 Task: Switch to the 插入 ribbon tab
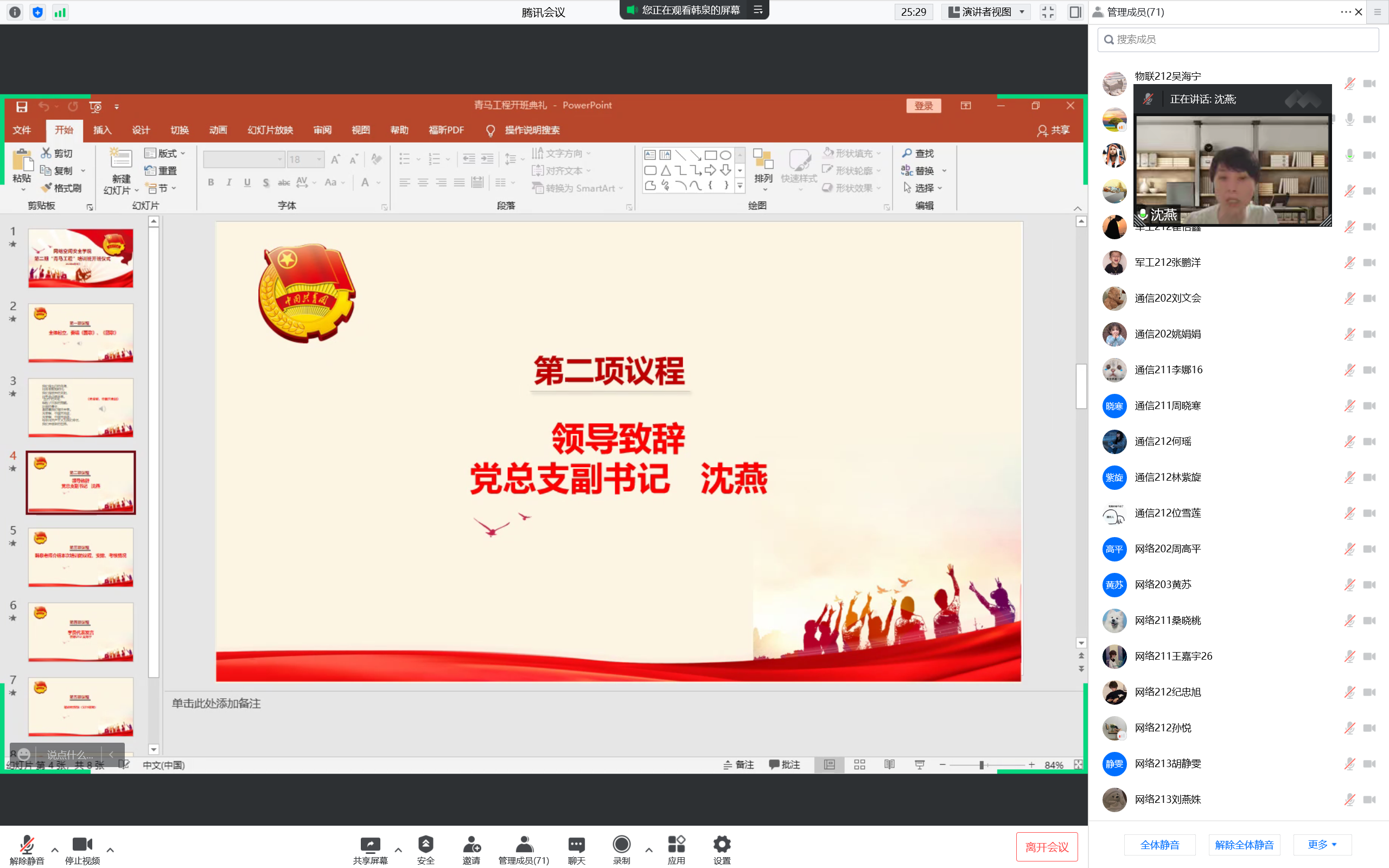(x=102, y=130)
